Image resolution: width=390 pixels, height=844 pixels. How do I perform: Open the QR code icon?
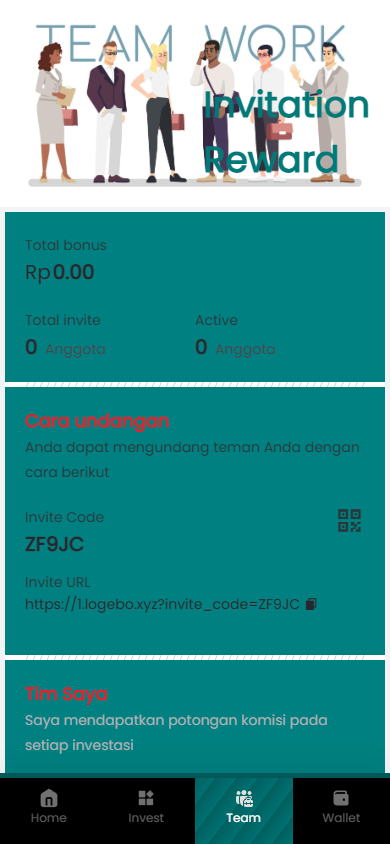(349, 521)
